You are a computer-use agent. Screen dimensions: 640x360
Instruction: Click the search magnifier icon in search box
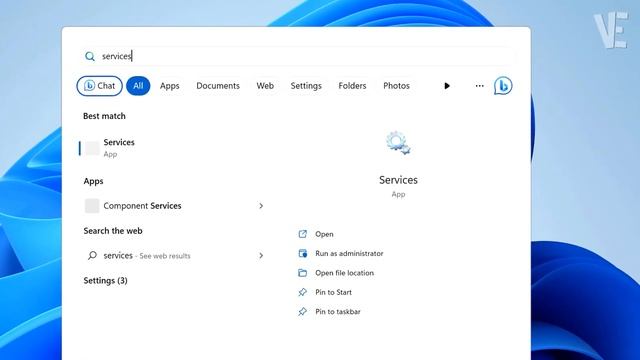pyautogui.click(x=90, y=56)
